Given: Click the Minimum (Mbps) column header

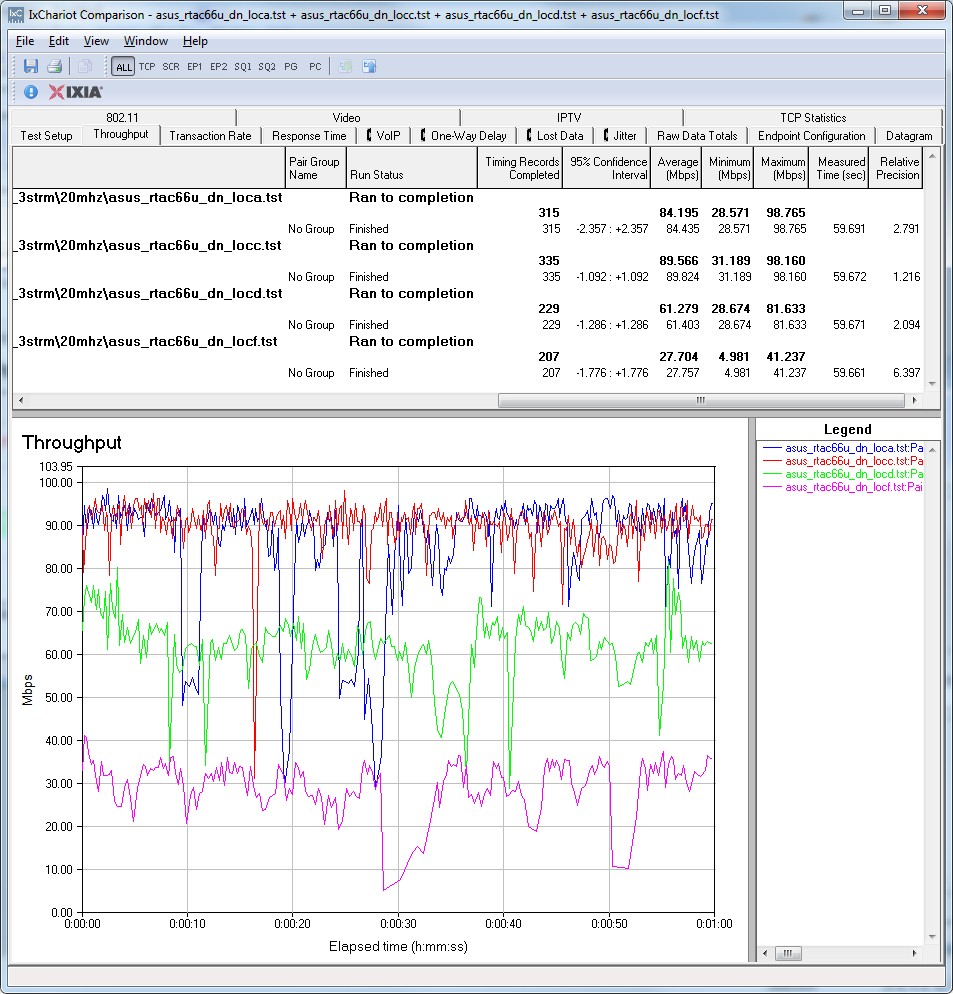Looking at the screenshot, I should 728,168.
